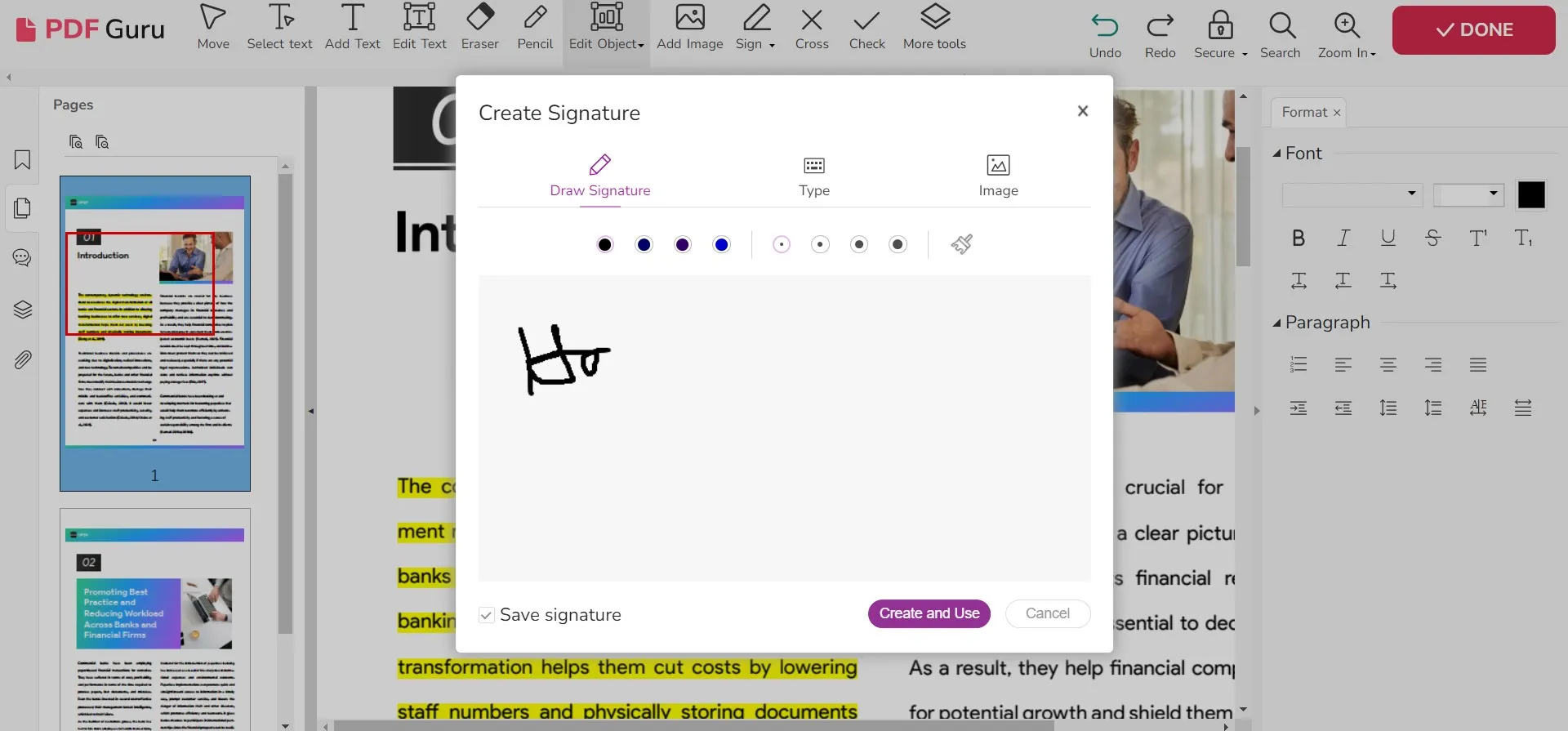Activate the Add Text tool
1568x731 pixels.
[352, 28]
